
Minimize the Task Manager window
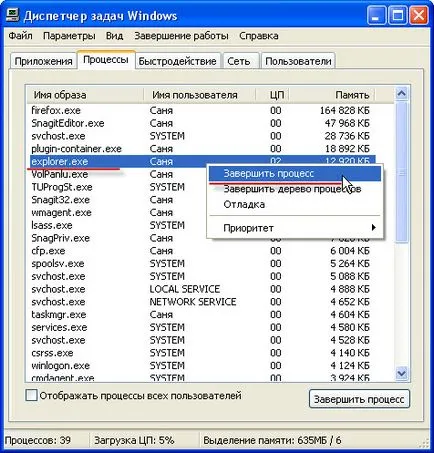coord(377,15)
